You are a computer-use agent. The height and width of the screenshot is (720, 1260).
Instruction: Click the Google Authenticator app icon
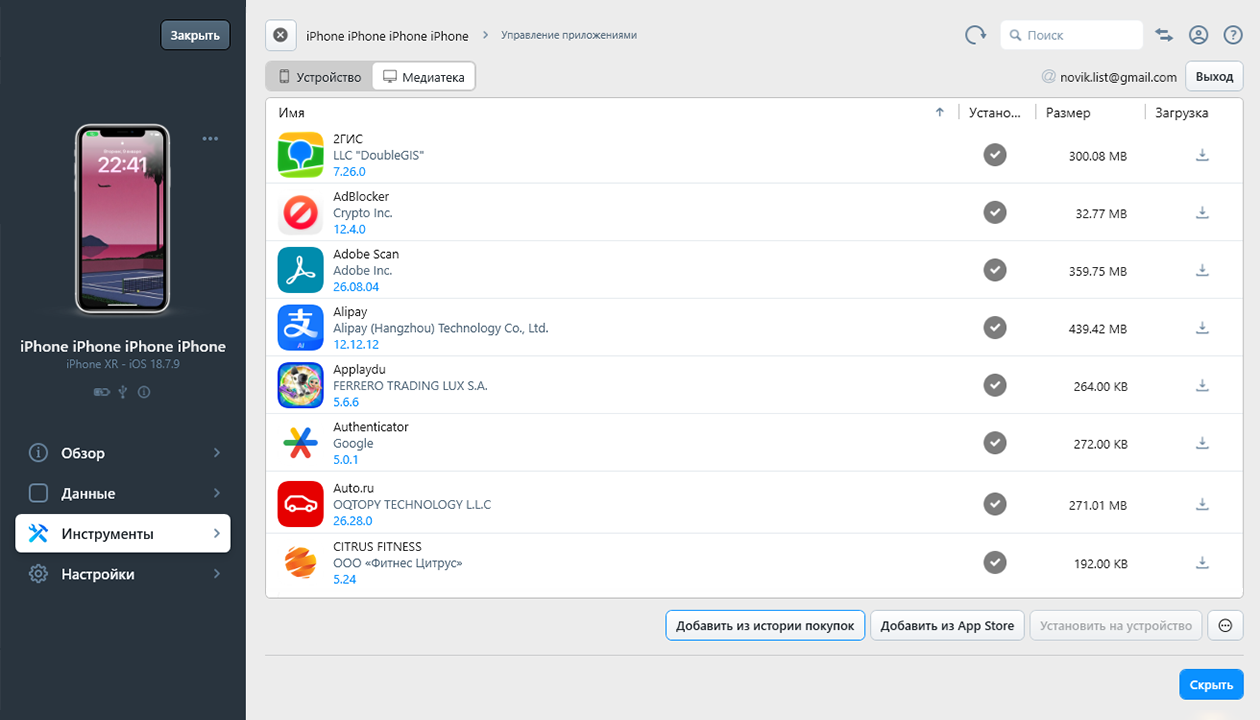[300, 443]
